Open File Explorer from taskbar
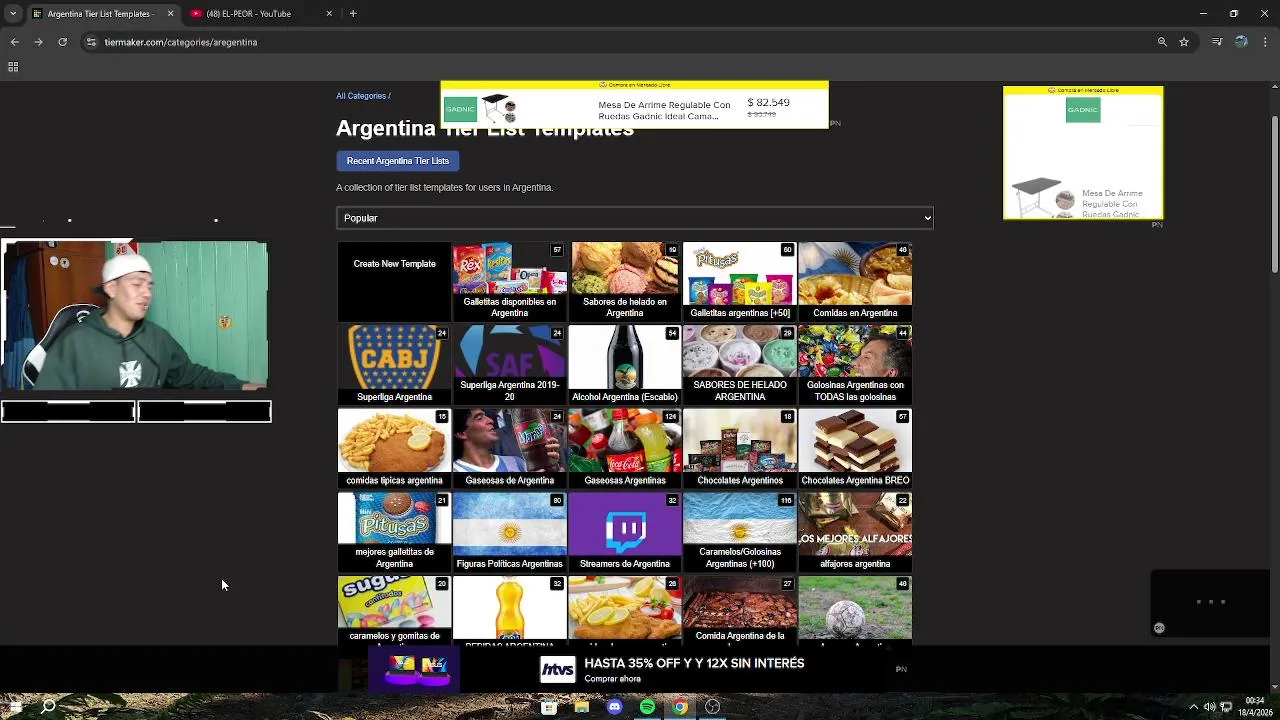Viewport: 1280px width, 720px height. pos(582,707)
